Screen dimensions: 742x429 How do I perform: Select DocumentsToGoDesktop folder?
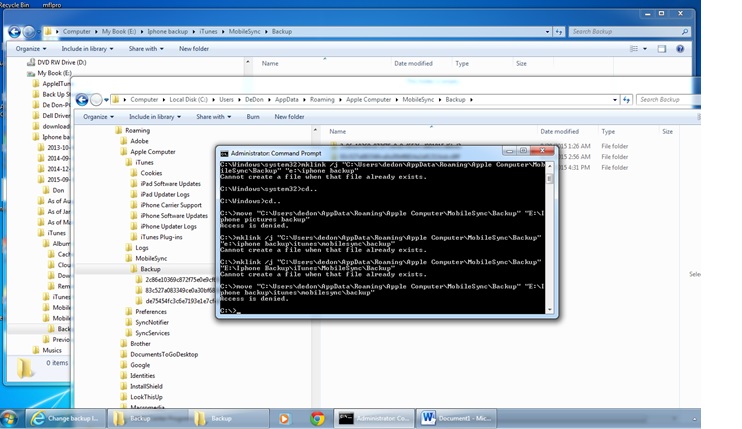click(x=164, y=354)
